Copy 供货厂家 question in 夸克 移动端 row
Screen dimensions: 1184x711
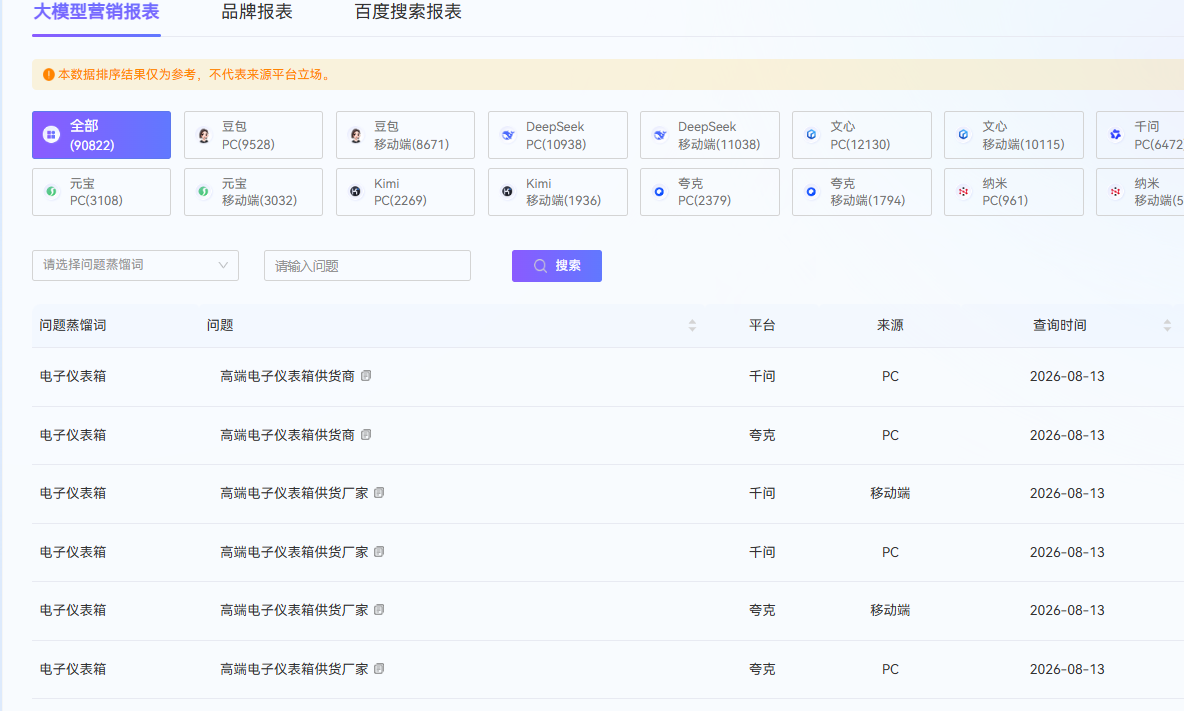click(x=380, y=609)
